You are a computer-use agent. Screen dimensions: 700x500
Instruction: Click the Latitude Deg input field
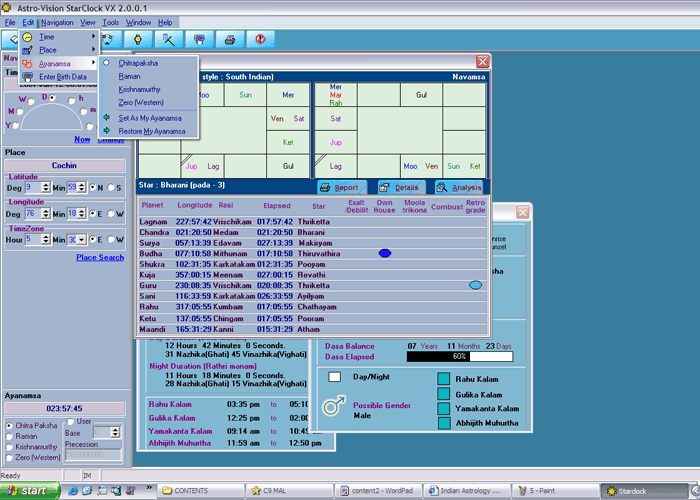(33, 188)
